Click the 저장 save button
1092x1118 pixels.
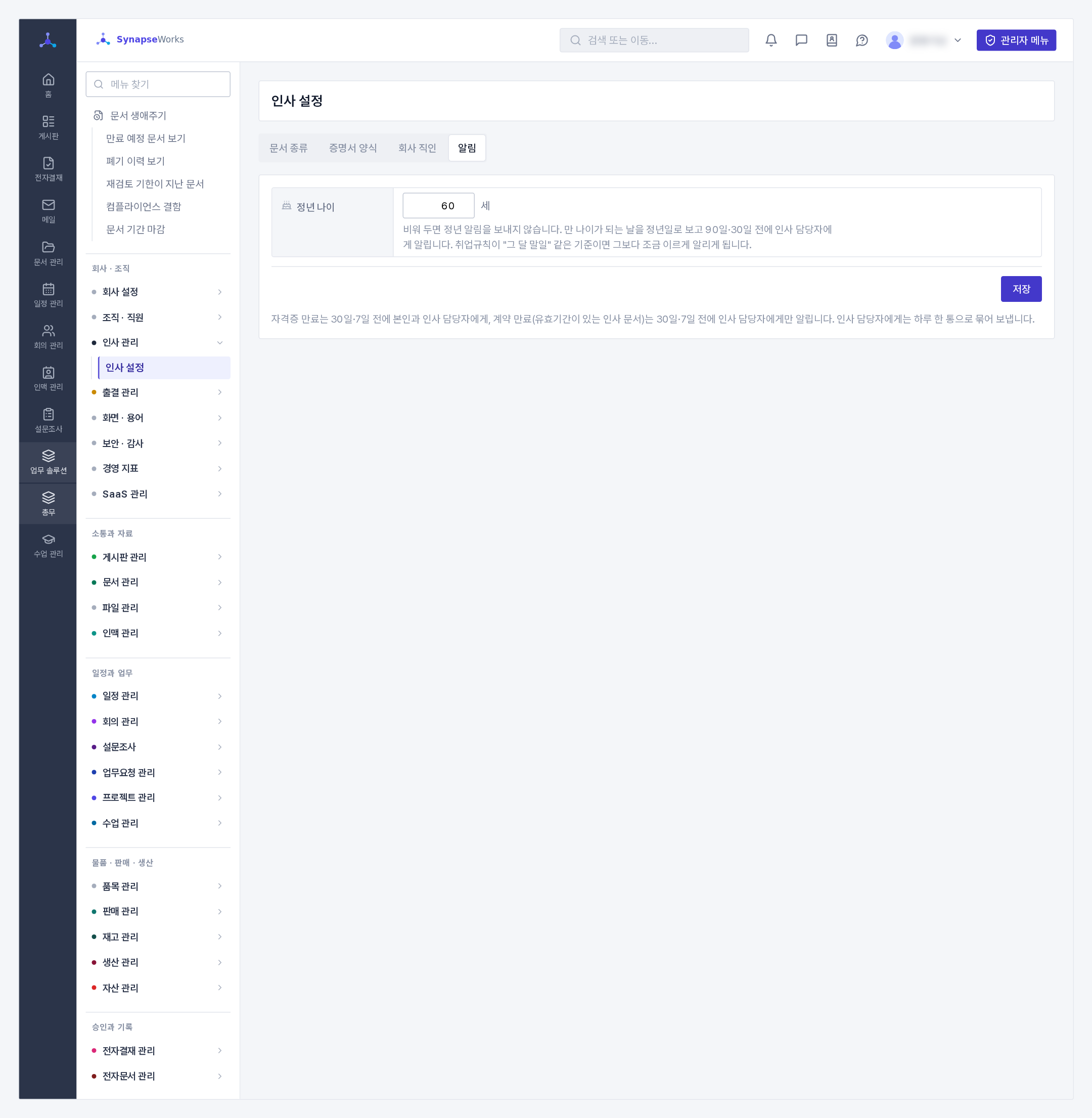[x=1021, y=289]
